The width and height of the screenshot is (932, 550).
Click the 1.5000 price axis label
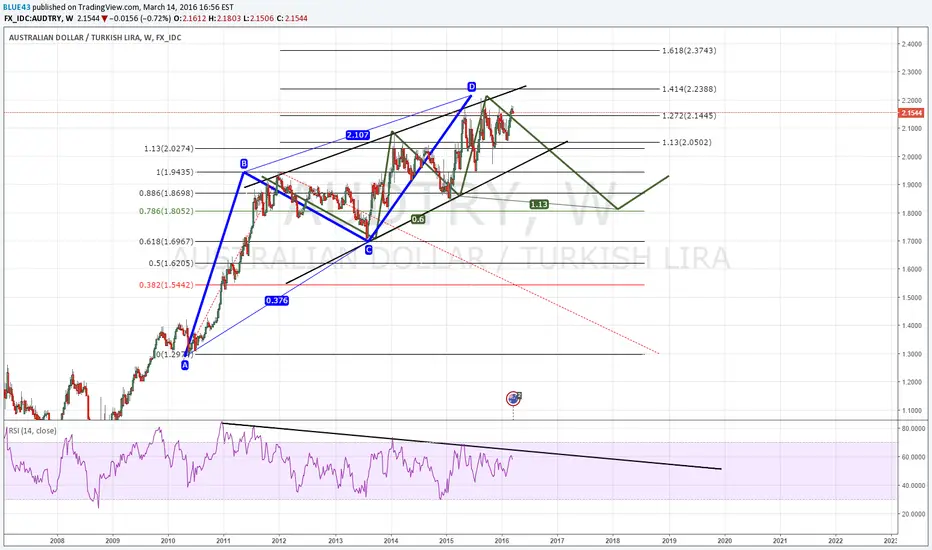click(911, 297)
